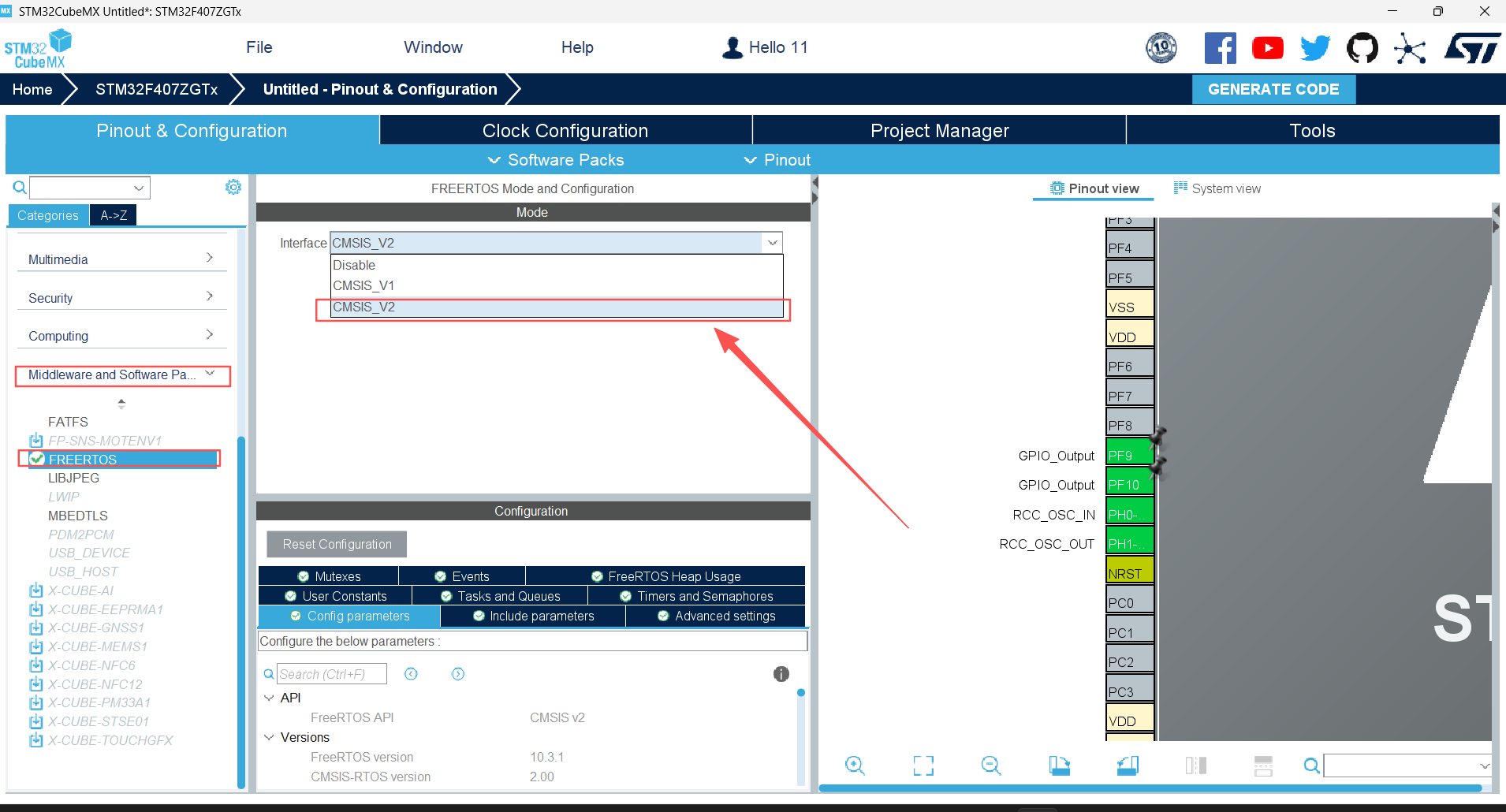Rotate the chip counter-clockwise
This screenshot has height=812, width=1506.
(x=1128, y=765)
